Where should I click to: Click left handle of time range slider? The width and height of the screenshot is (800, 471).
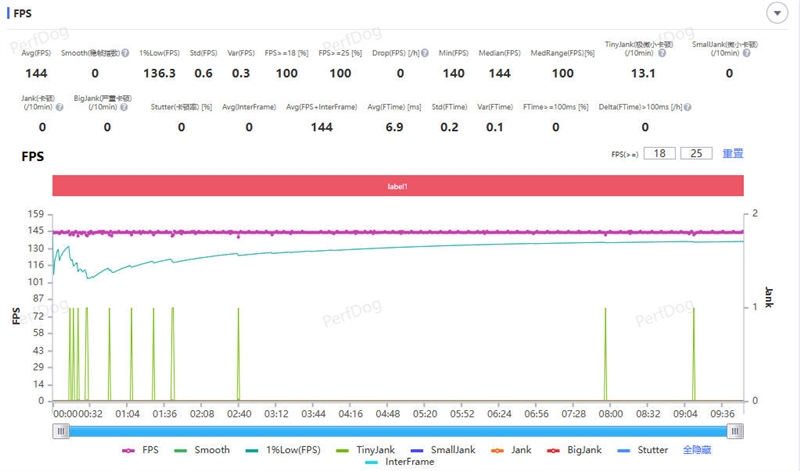(x=62, y=431)
